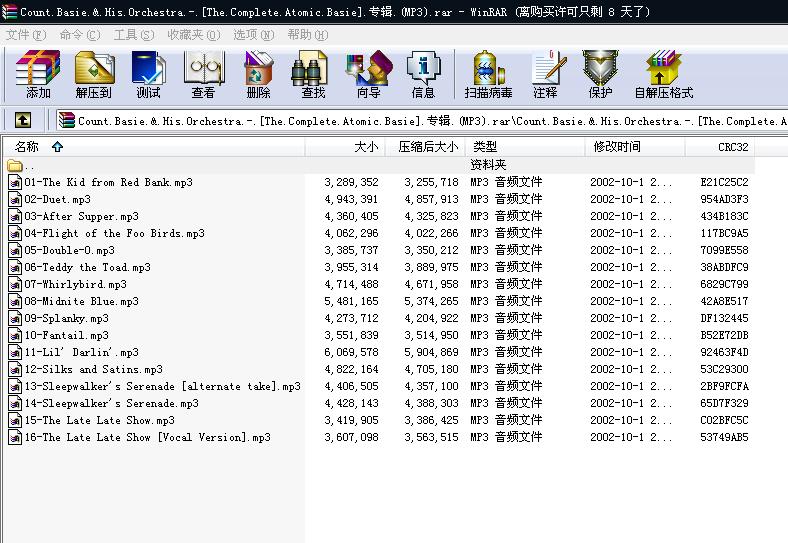The height and width of the screenshot is (543, 788).
Task: Open the 收藏夹(O) menu
Action: click(193, 35)
